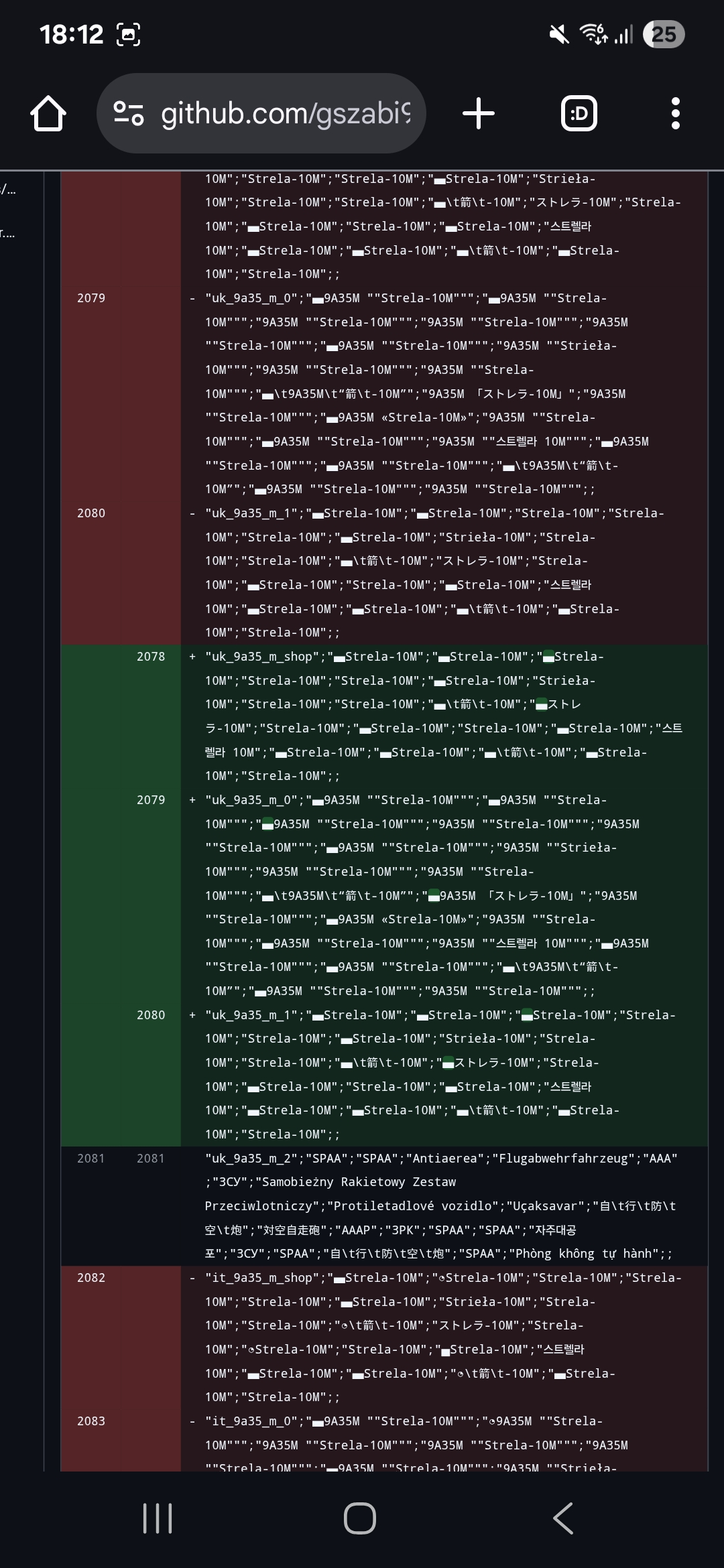Open a new tab with plus icon
The height and width of the screenshot is (1568, 724).
(479, 113)
